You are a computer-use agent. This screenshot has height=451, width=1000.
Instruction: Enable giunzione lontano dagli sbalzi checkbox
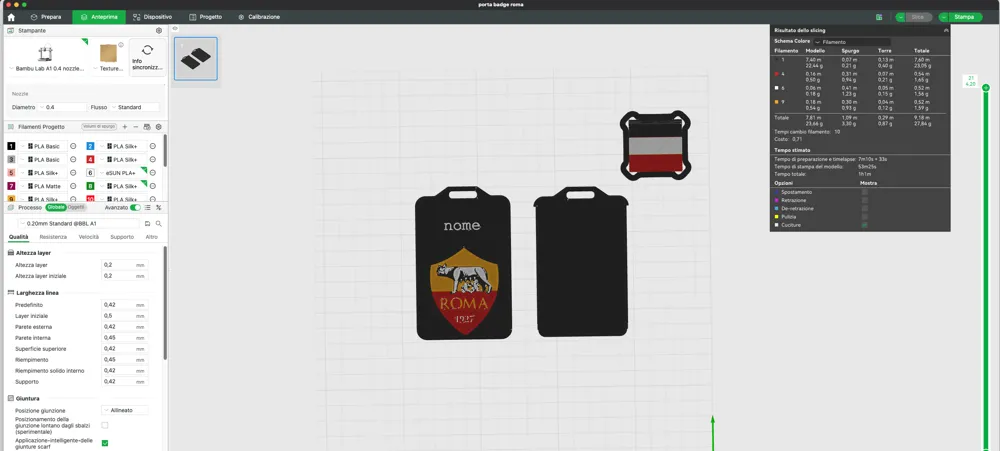pyautogui.click(x=105, y=425)
